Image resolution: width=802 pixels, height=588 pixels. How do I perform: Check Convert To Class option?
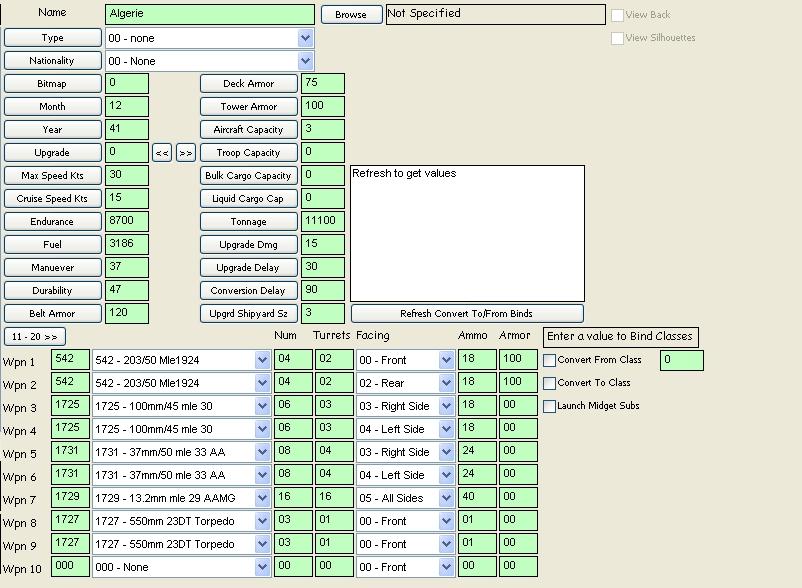tap(549, 383)
